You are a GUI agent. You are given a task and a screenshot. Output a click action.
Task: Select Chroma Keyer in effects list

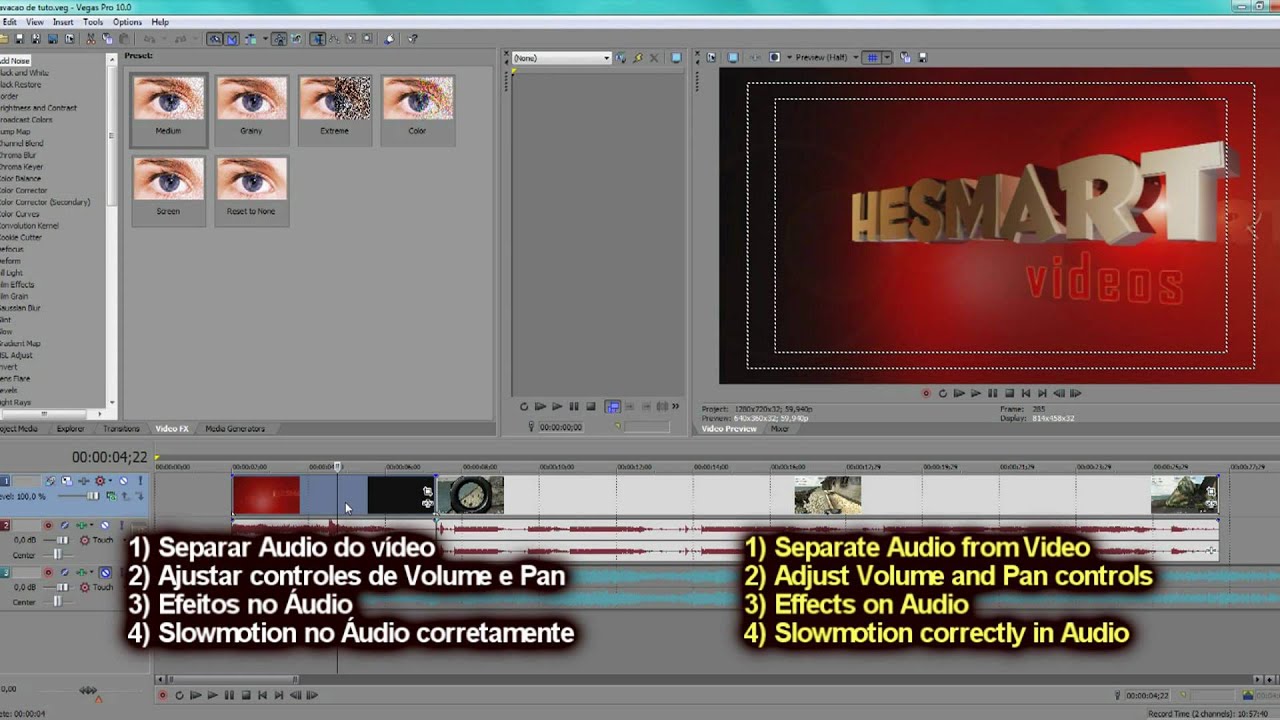pyautogui.click(x=19, y=167)
